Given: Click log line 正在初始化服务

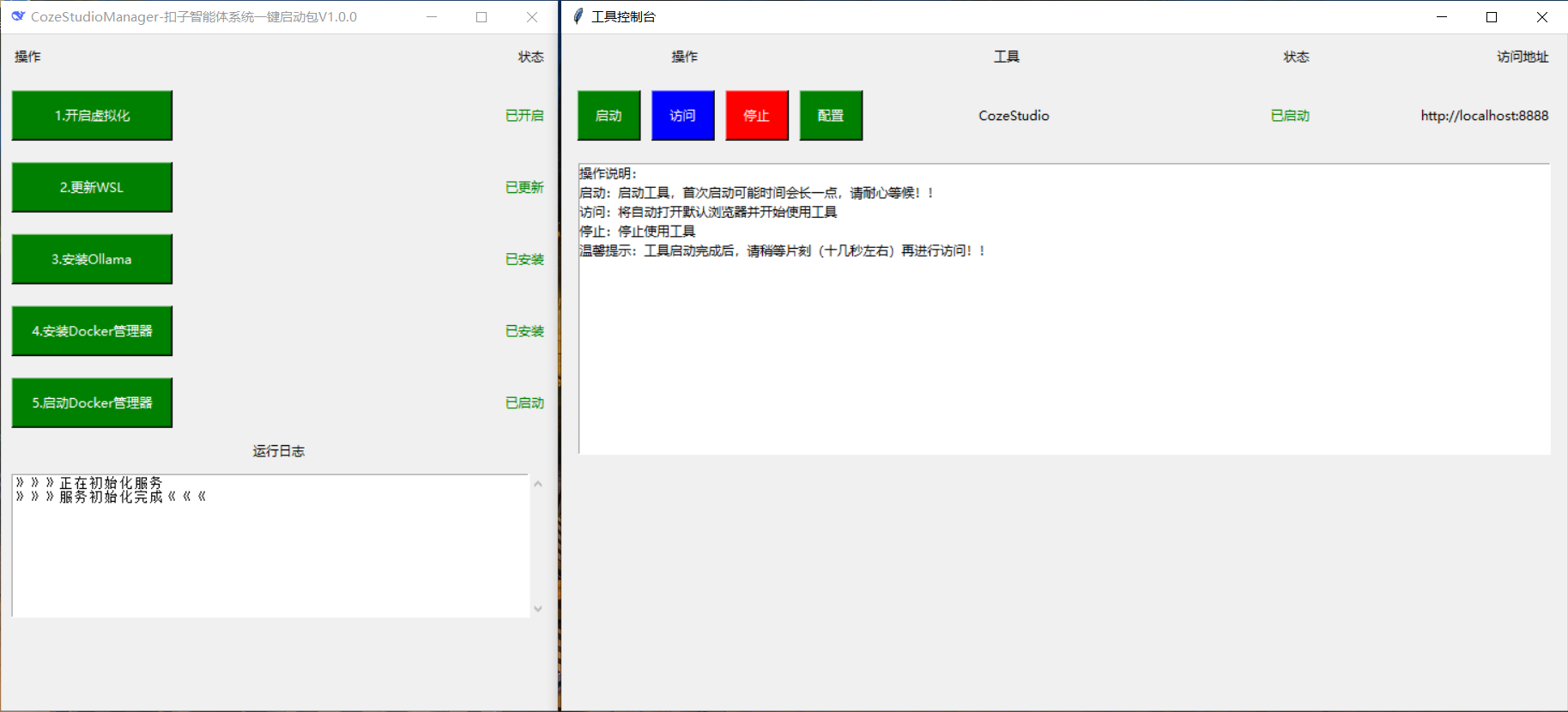Looking at the screenshot, I should [89, 483].
